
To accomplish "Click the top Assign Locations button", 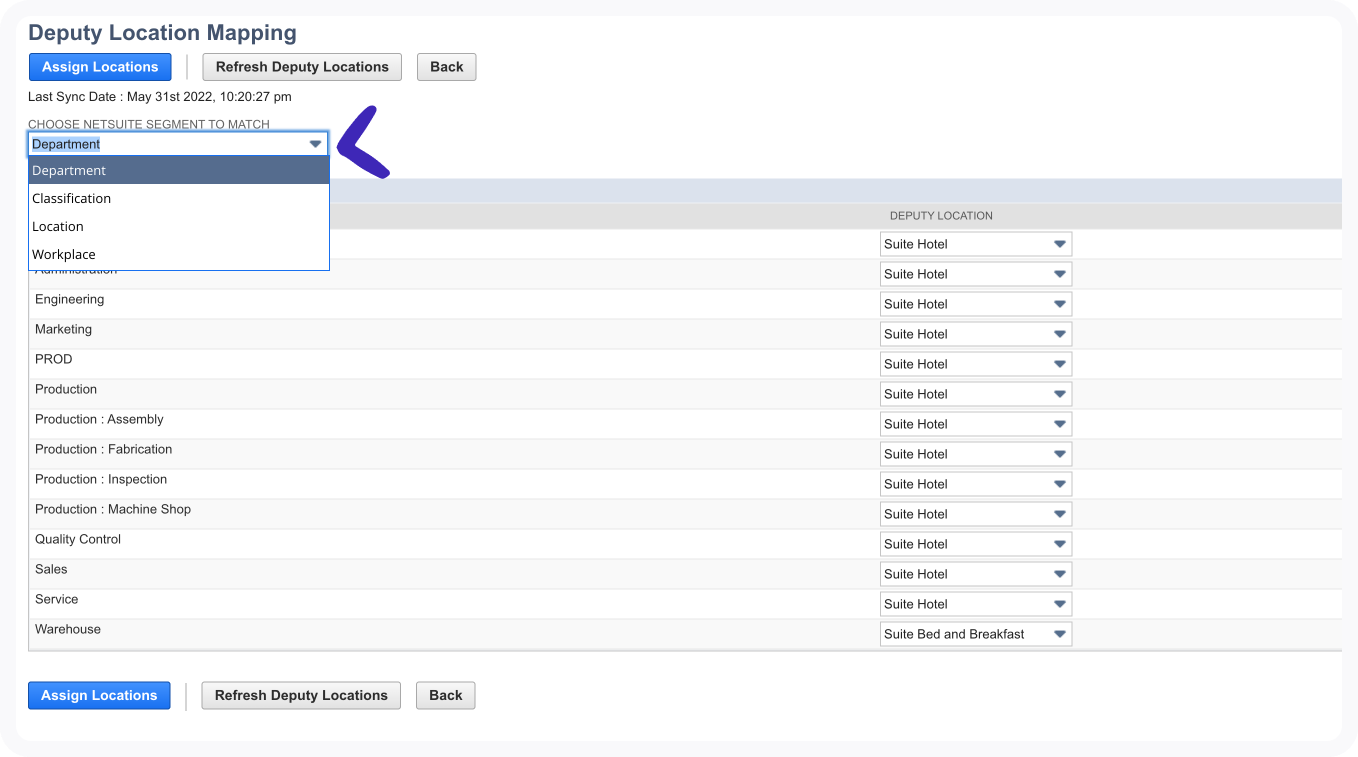I will point(100,67).
